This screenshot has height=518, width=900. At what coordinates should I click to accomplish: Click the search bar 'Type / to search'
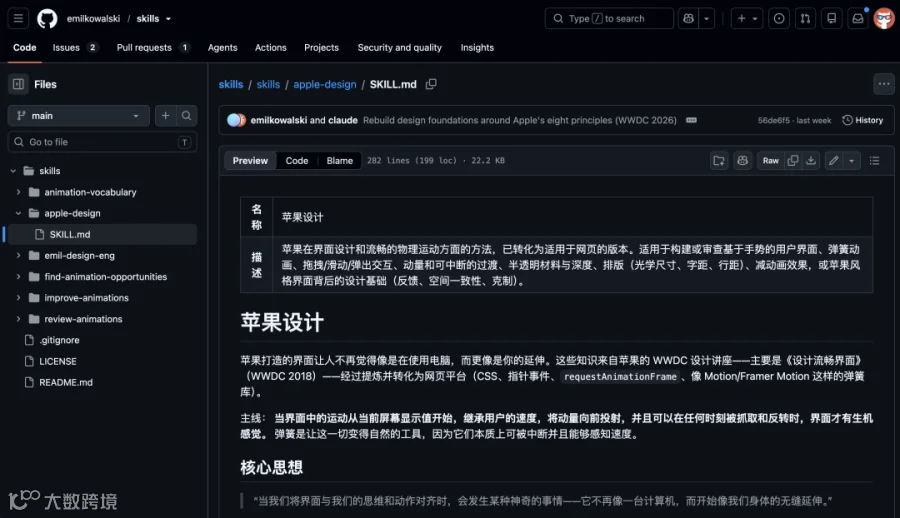click(x=608, y=18)
